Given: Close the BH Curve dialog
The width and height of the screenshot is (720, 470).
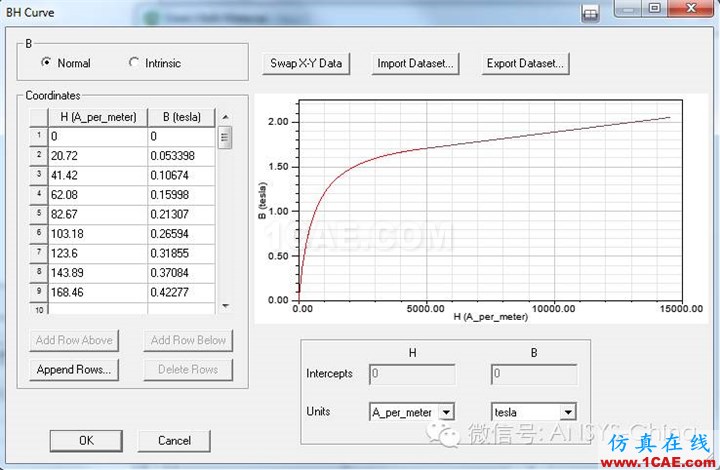Looking at the screenshot, I should click(691, 8).
